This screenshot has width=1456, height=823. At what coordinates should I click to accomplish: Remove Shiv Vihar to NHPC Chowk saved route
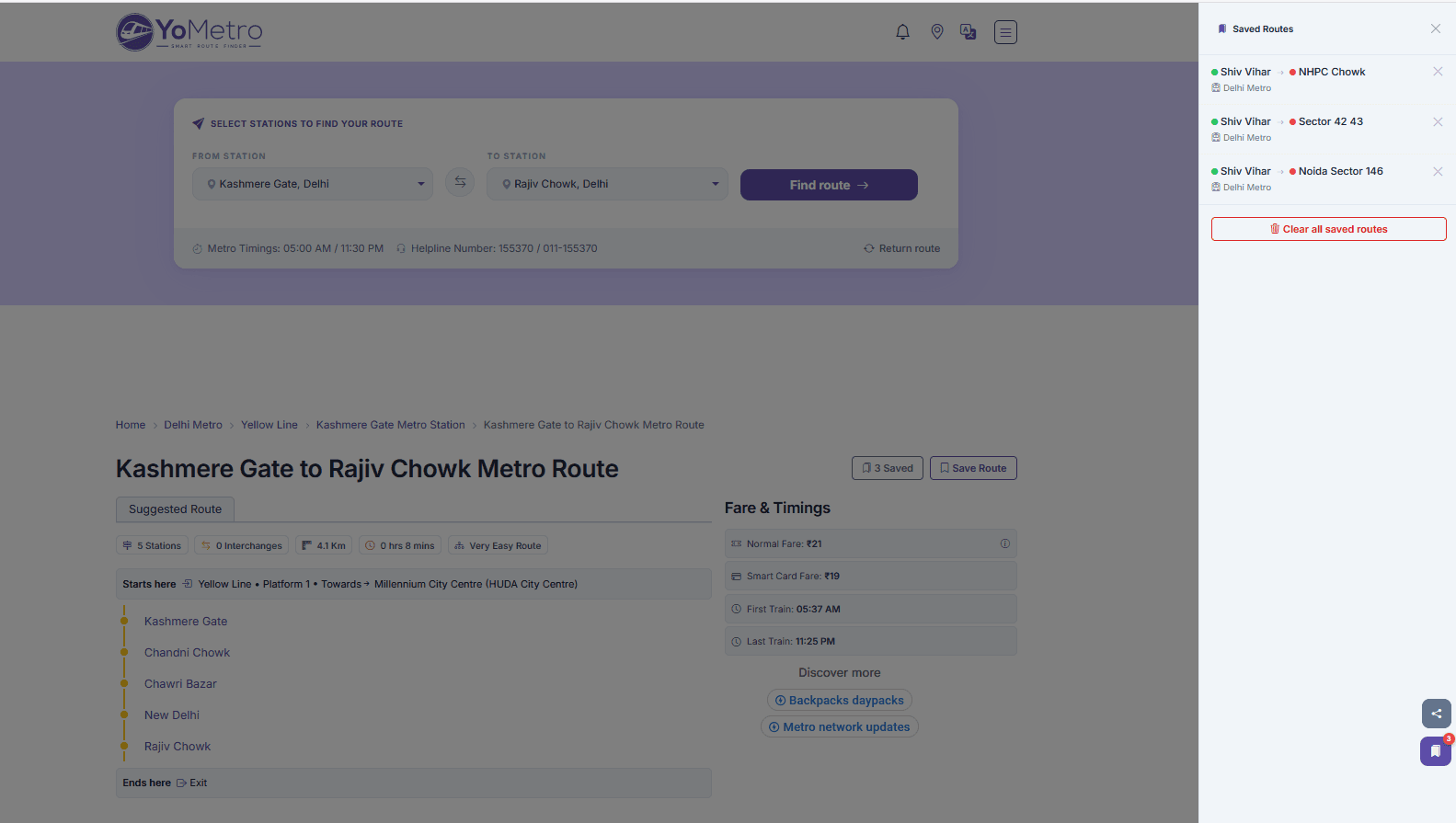(x=1438, y=72)
